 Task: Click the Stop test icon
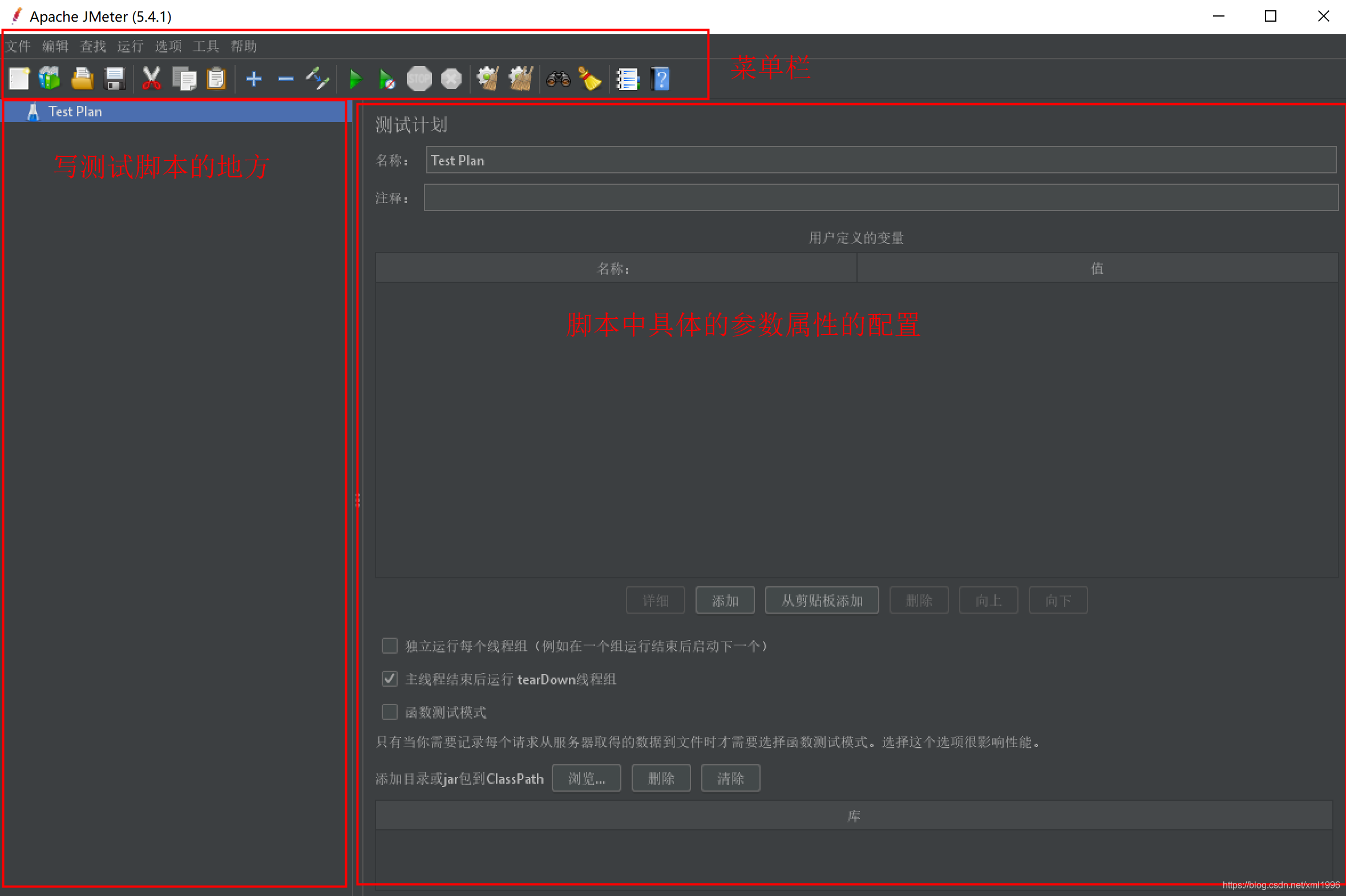419,79
